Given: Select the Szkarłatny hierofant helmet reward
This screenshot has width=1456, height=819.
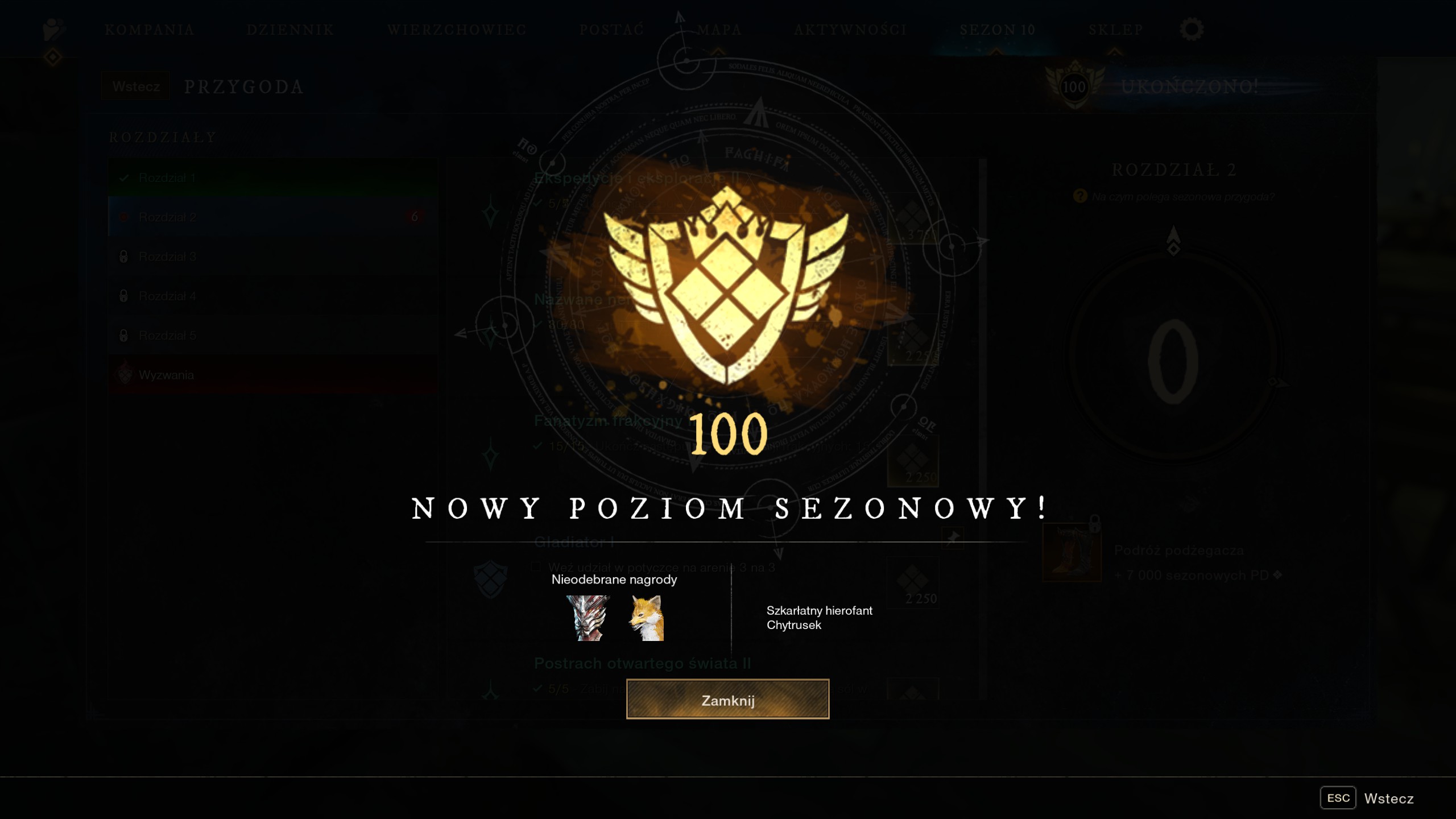Looking at the screenshot, I should tap(588, 618).
